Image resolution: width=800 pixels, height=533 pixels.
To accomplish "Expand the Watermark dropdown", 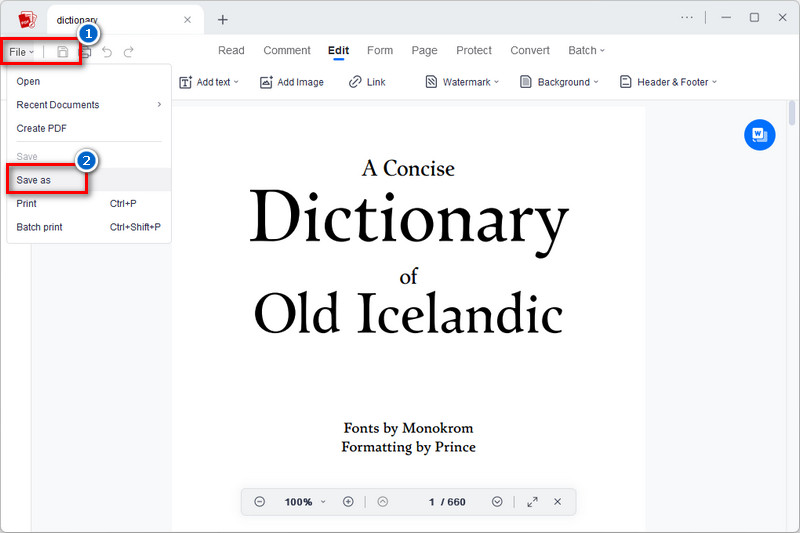I will tap(466, 82).
